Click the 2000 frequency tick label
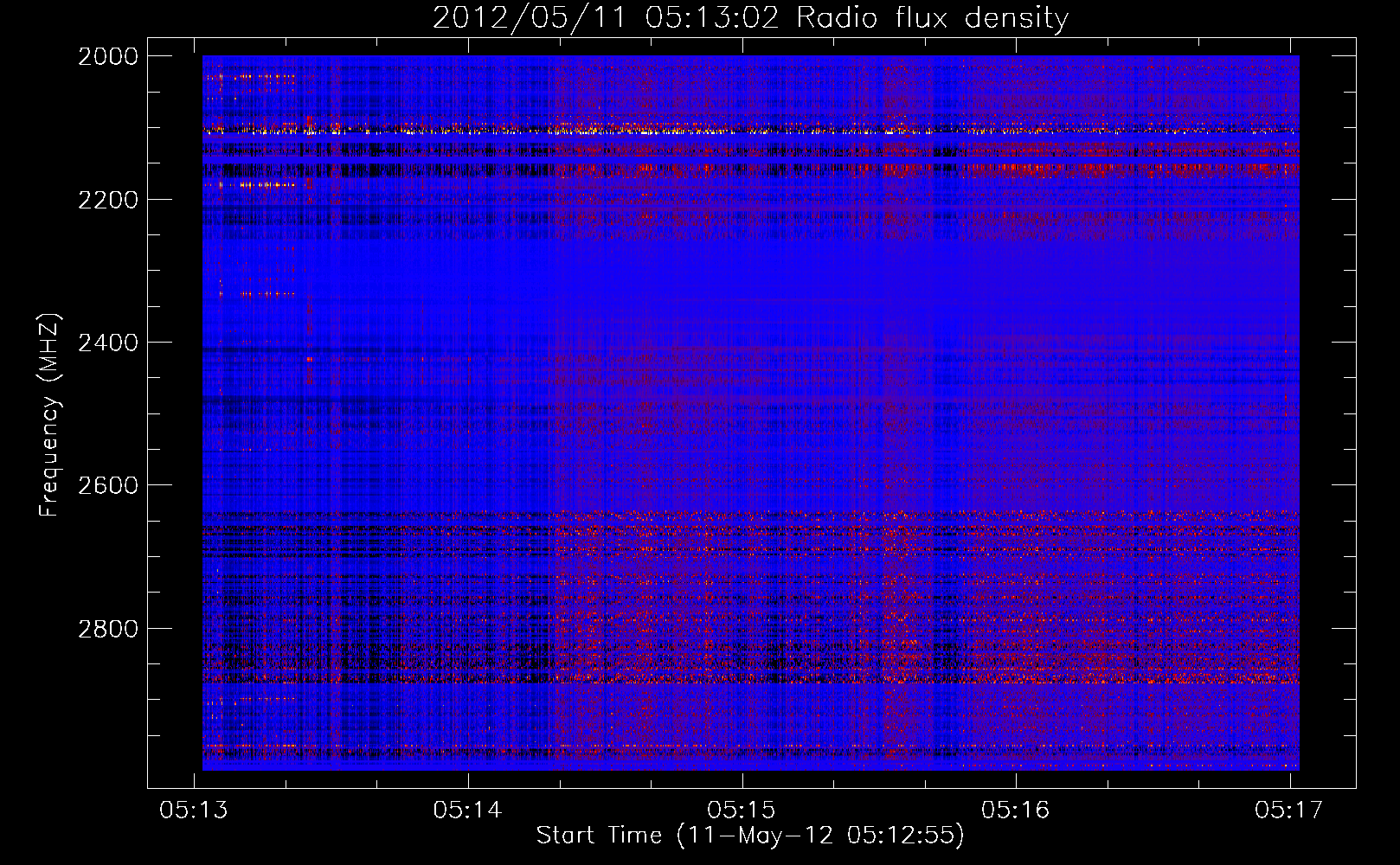The height and width of the screenshot is (865, 1400). coord(108,56)
